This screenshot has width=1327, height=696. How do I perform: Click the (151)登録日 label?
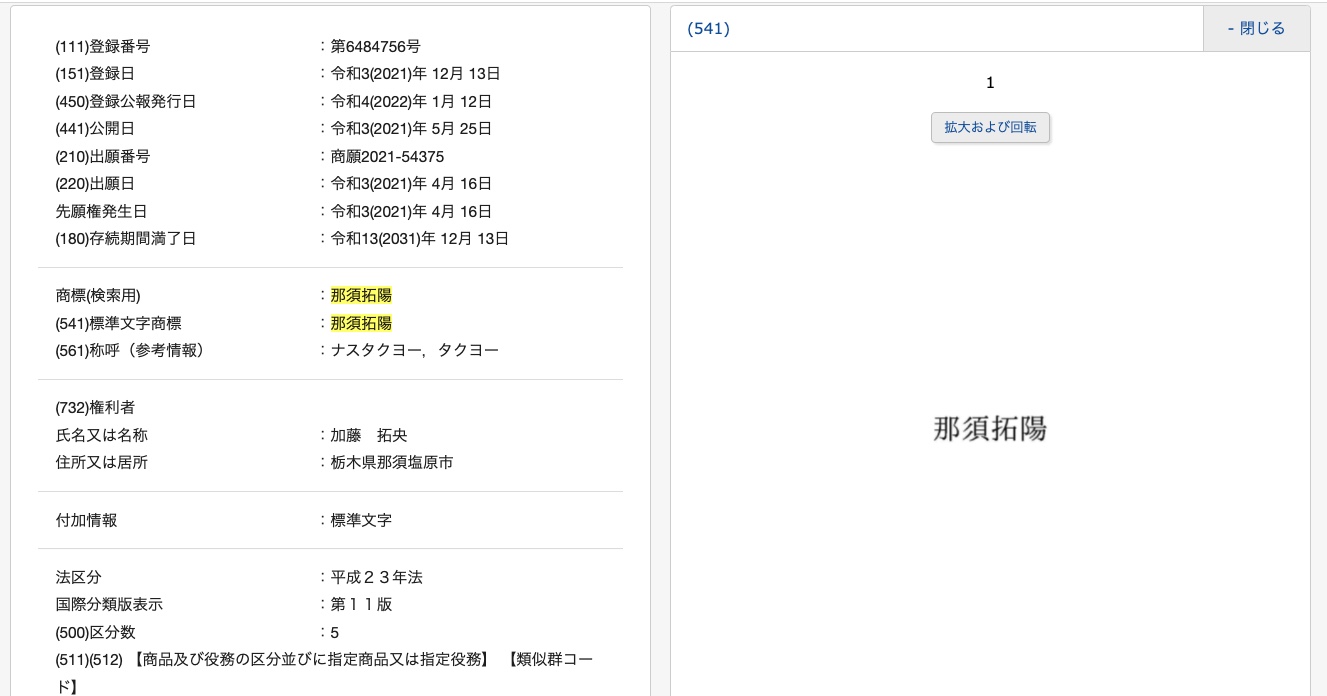95,74
